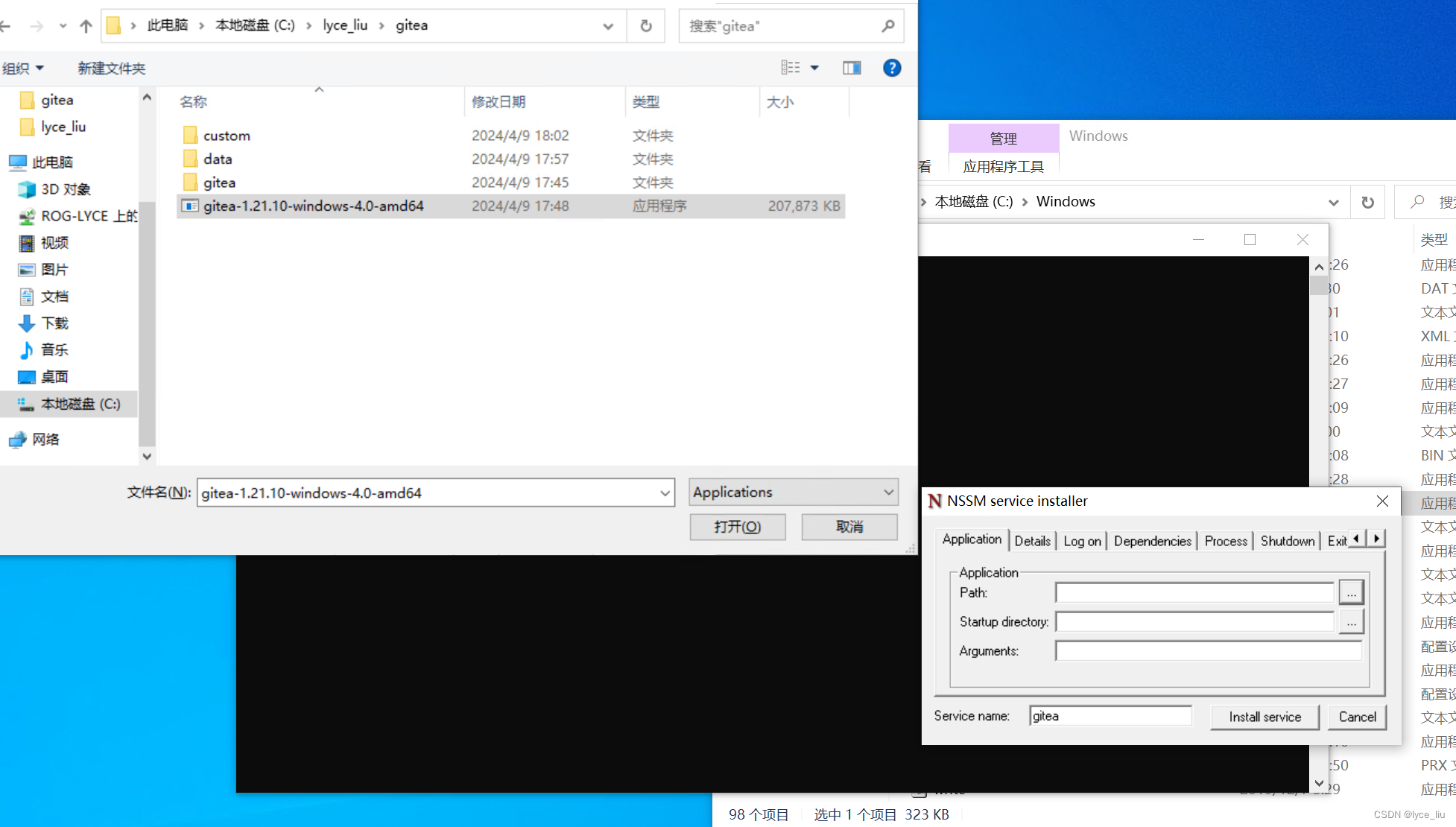Open 3D 对象 in the navigation pane

[x=66, y=189]
